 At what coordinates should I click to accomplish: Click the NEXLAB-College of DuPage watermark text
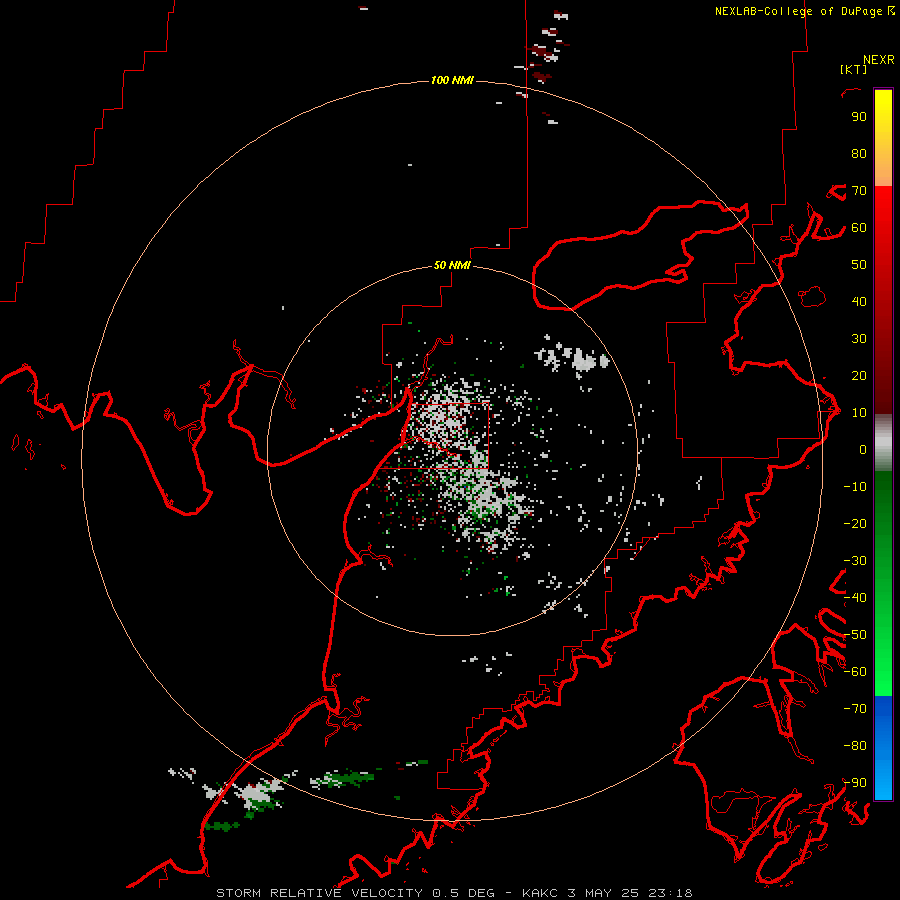[804, 11]
